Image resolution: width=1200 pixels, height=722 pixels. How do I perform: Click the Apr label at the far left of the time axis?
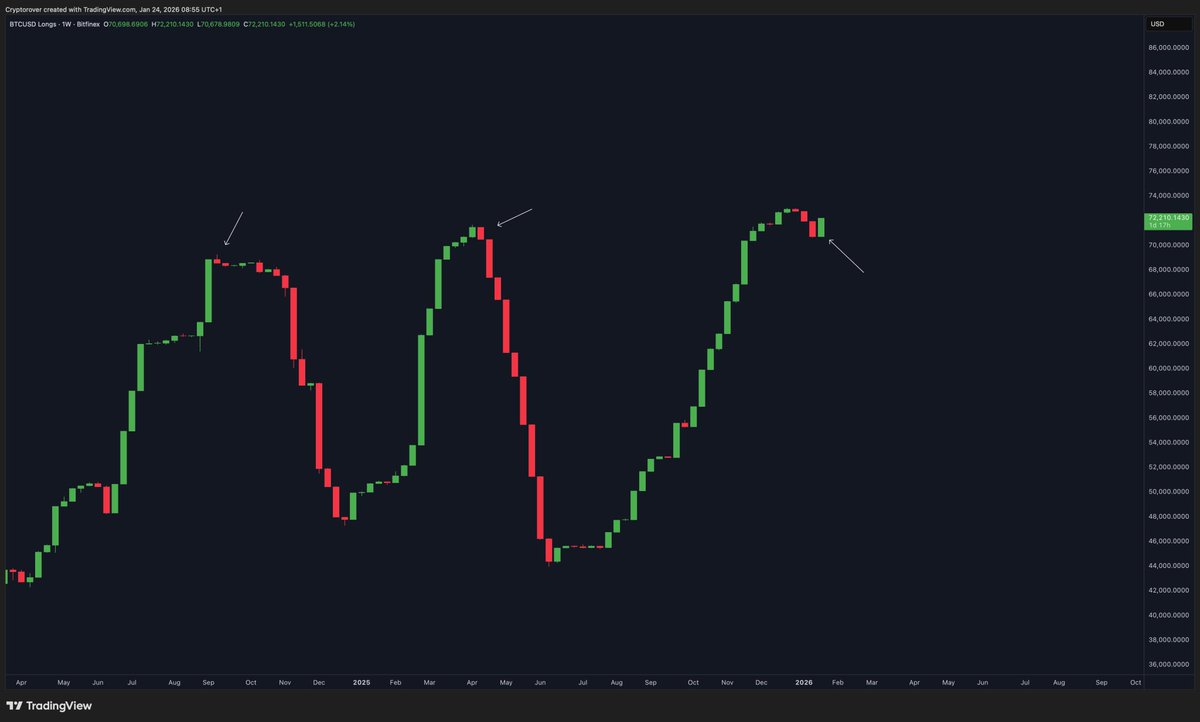coord(20,682)
